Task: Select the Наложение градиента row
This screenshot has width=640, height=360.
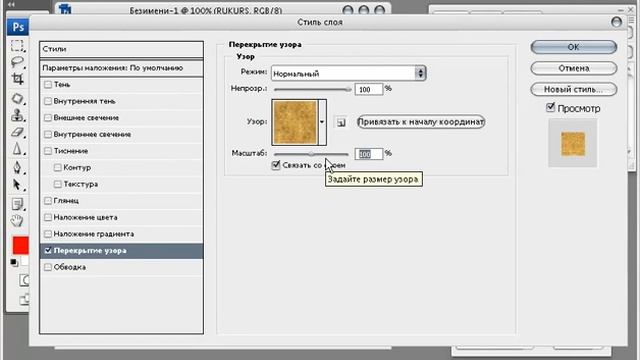Action: [x=121, y=234]
